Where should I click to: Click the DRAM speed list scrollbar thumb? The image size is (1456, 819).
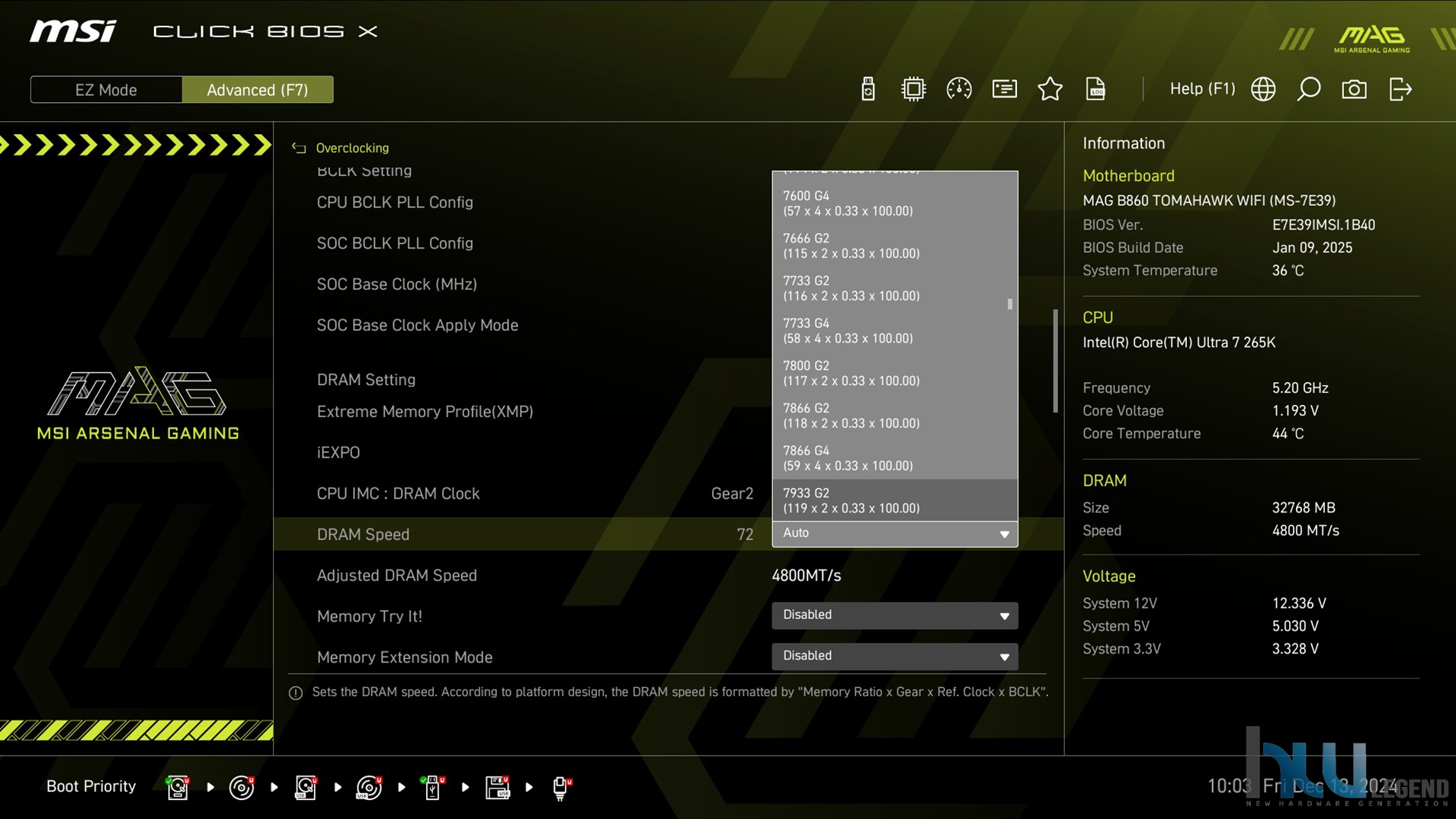coord(1010,304)
